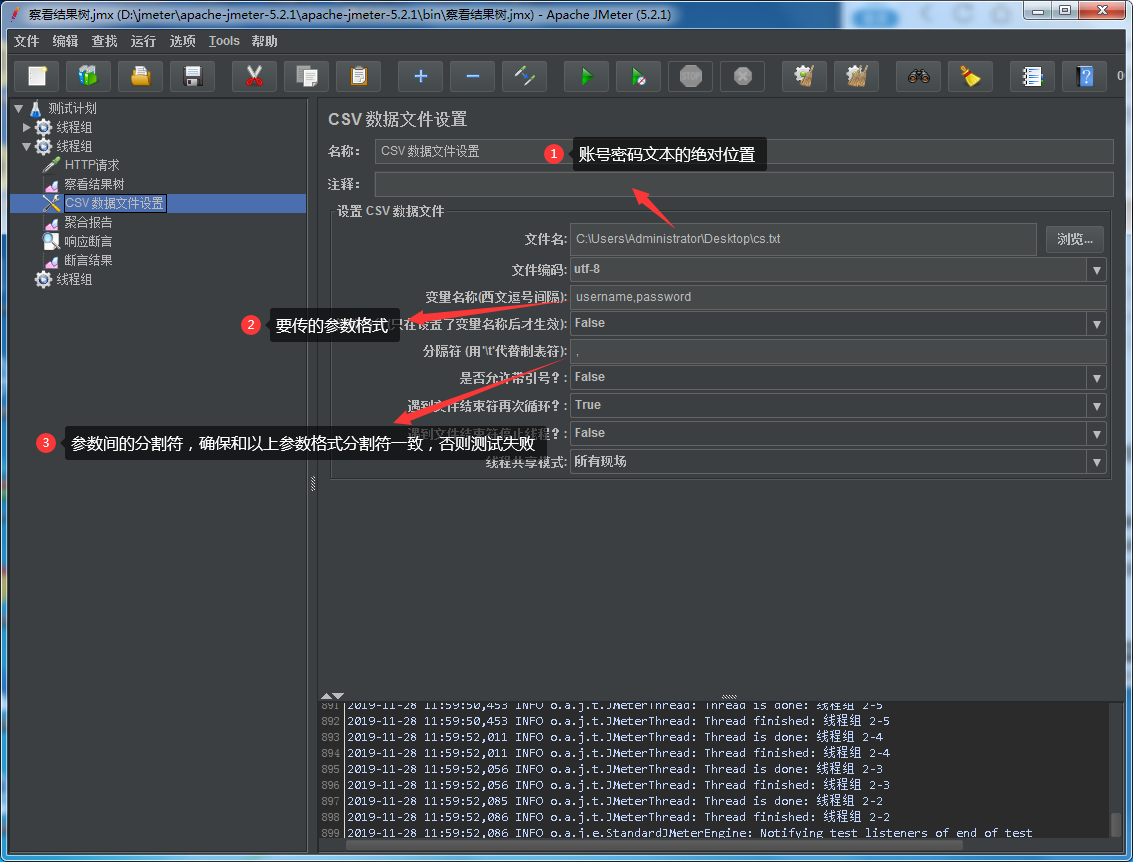Click the Paste clipboard icon
Screen dimensions: 1133x862
[358, 76]
